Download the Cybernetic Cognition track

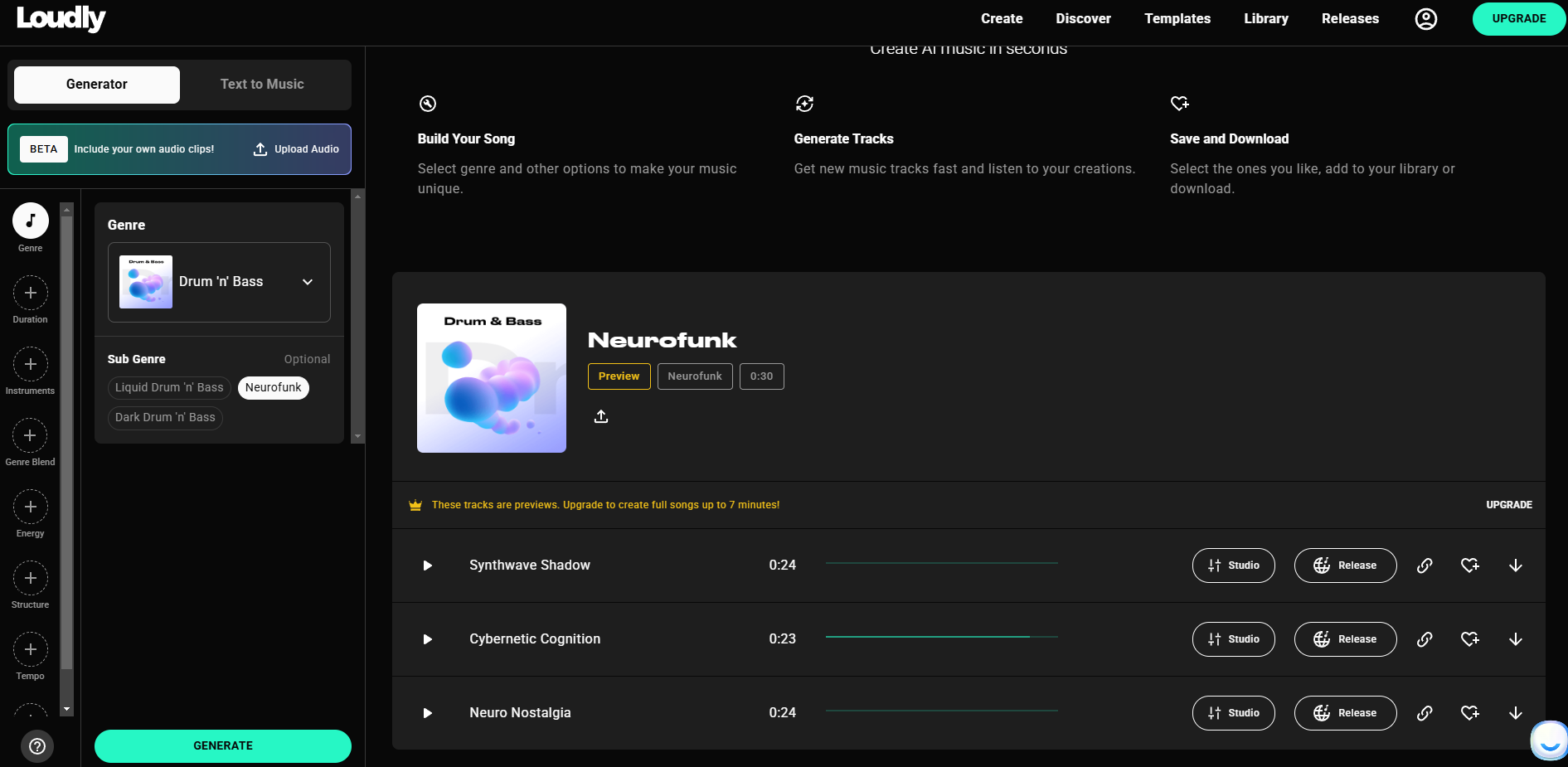coord(1515,639)
